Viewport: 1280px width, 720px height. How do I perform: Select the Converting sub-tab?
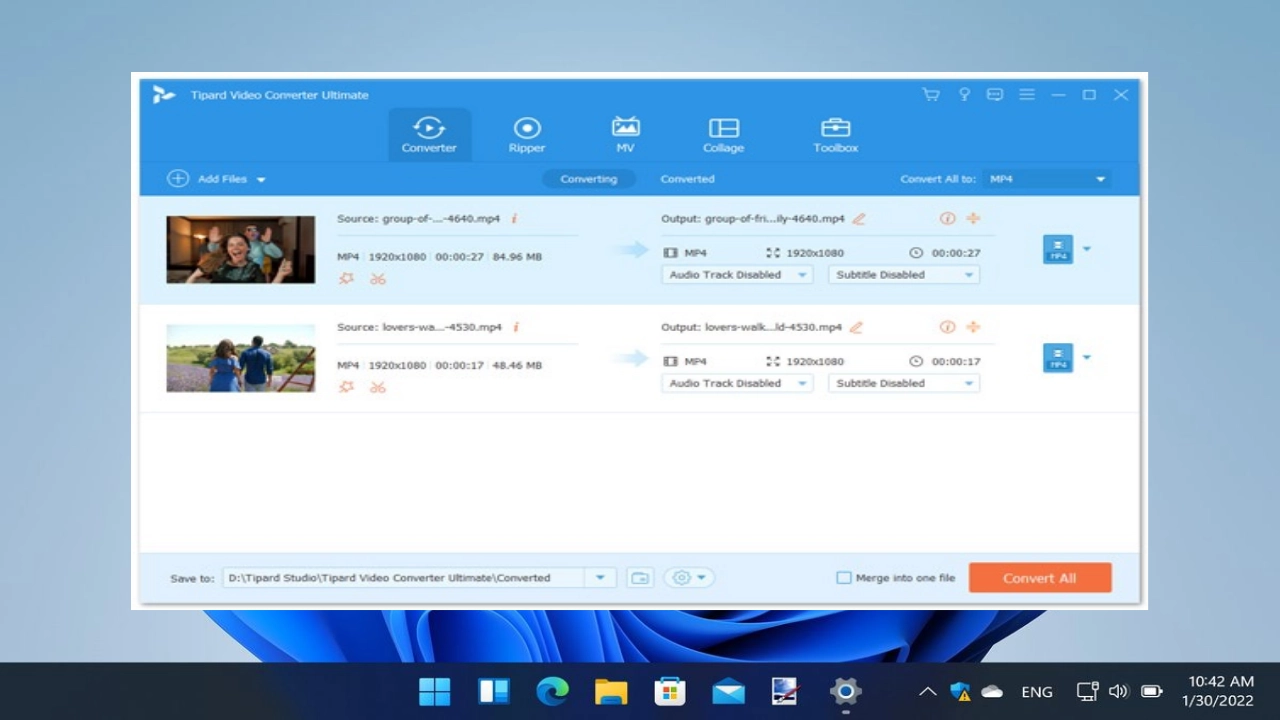(588, 179)
